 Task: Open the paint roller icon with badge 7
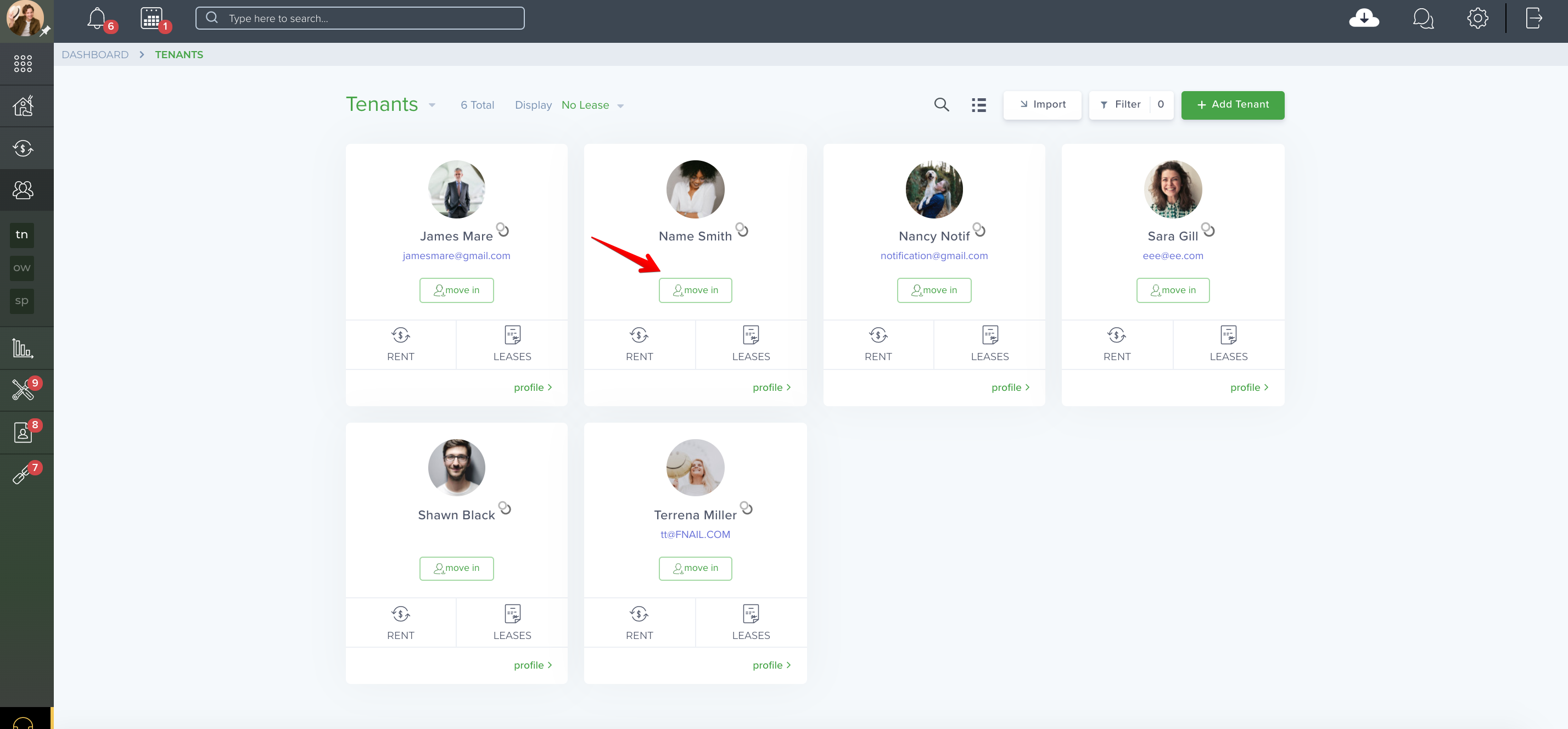(21, 474)
